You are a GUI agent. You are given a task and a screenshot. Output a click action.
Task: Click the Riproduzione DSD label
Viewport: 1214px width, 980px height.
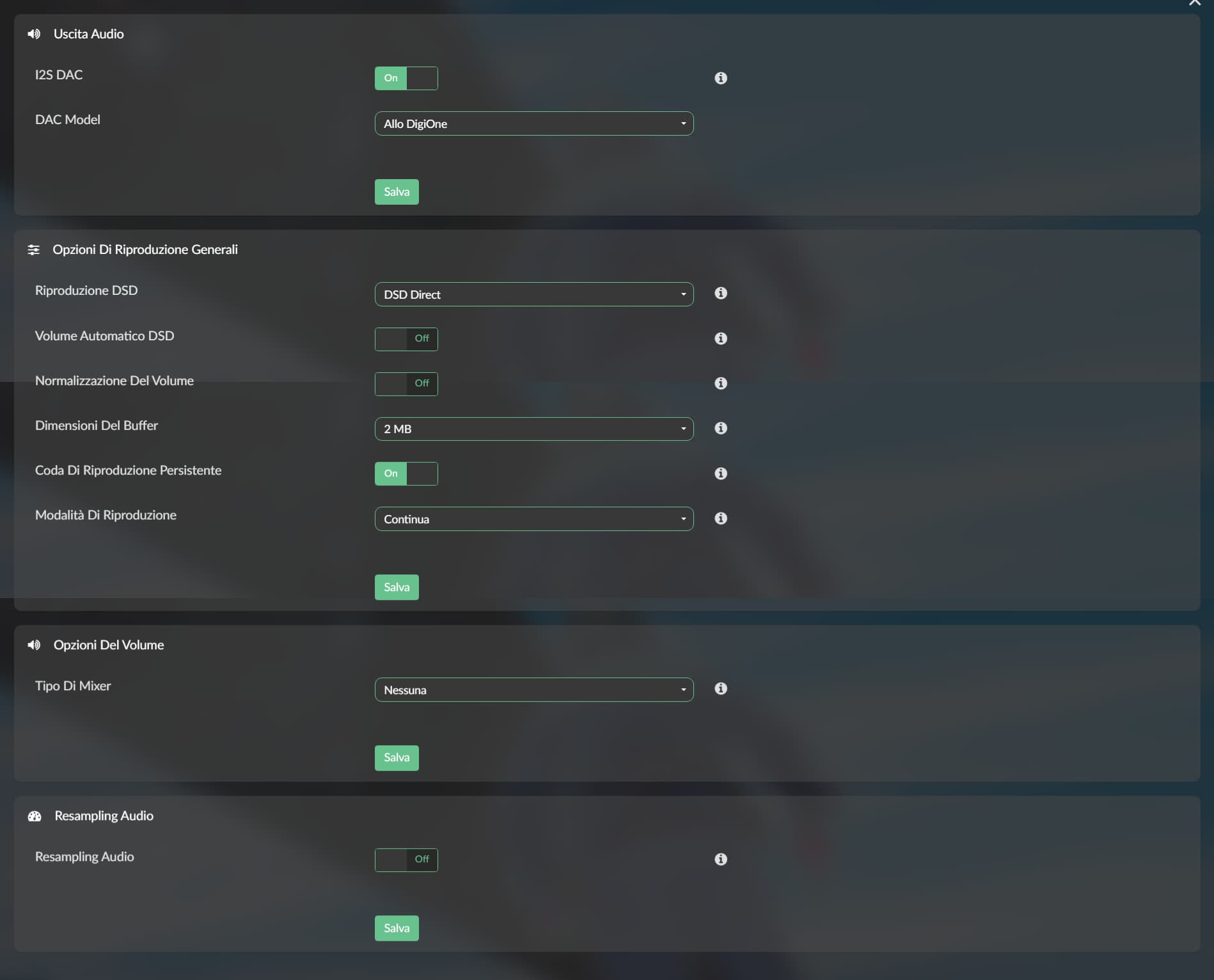[86, 290]
